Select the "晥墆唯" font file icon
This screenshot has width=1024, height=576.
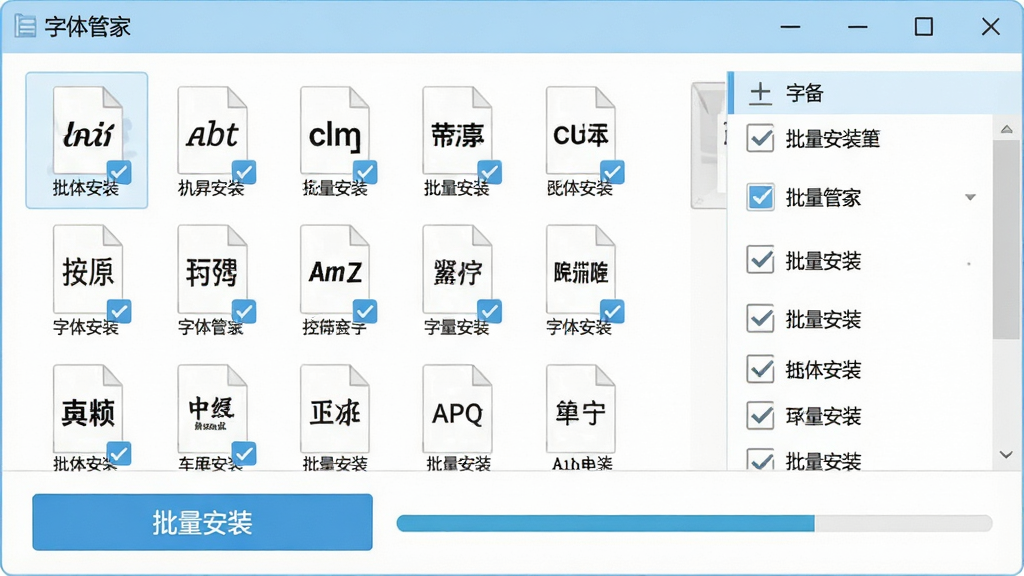pyautogui.click(x=581, y=269)
